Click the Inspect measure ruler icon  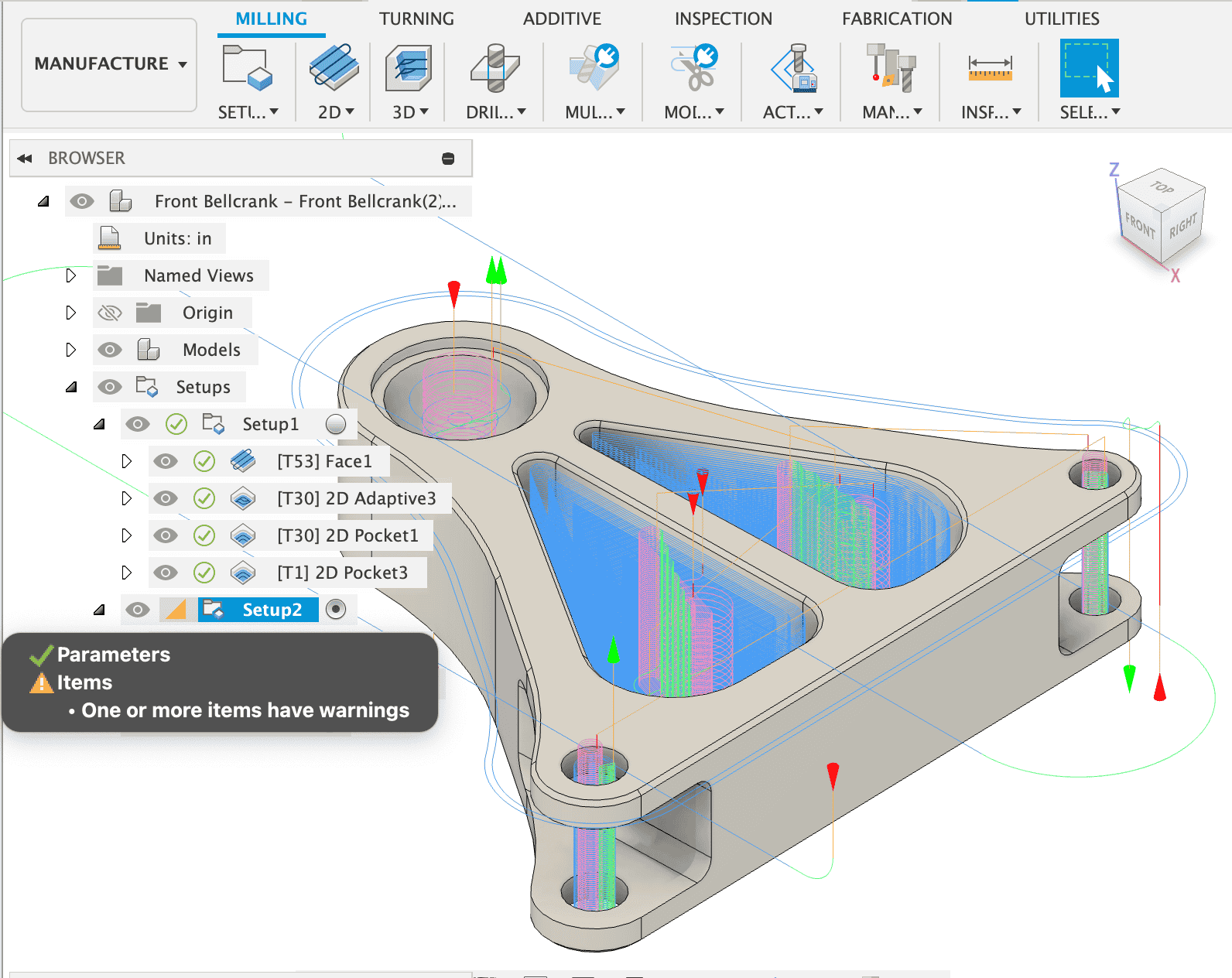tap(990, 68)
